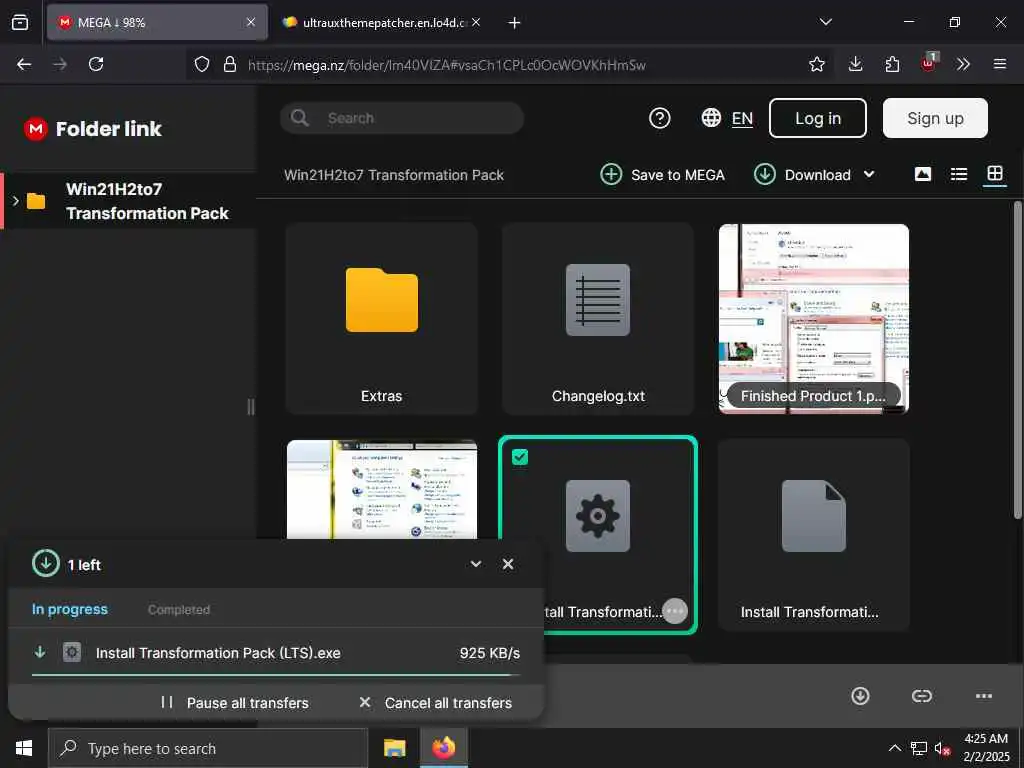Open the control panel screenshot thumbnail
Screen dimensions: 1024x768
[381, 490]
